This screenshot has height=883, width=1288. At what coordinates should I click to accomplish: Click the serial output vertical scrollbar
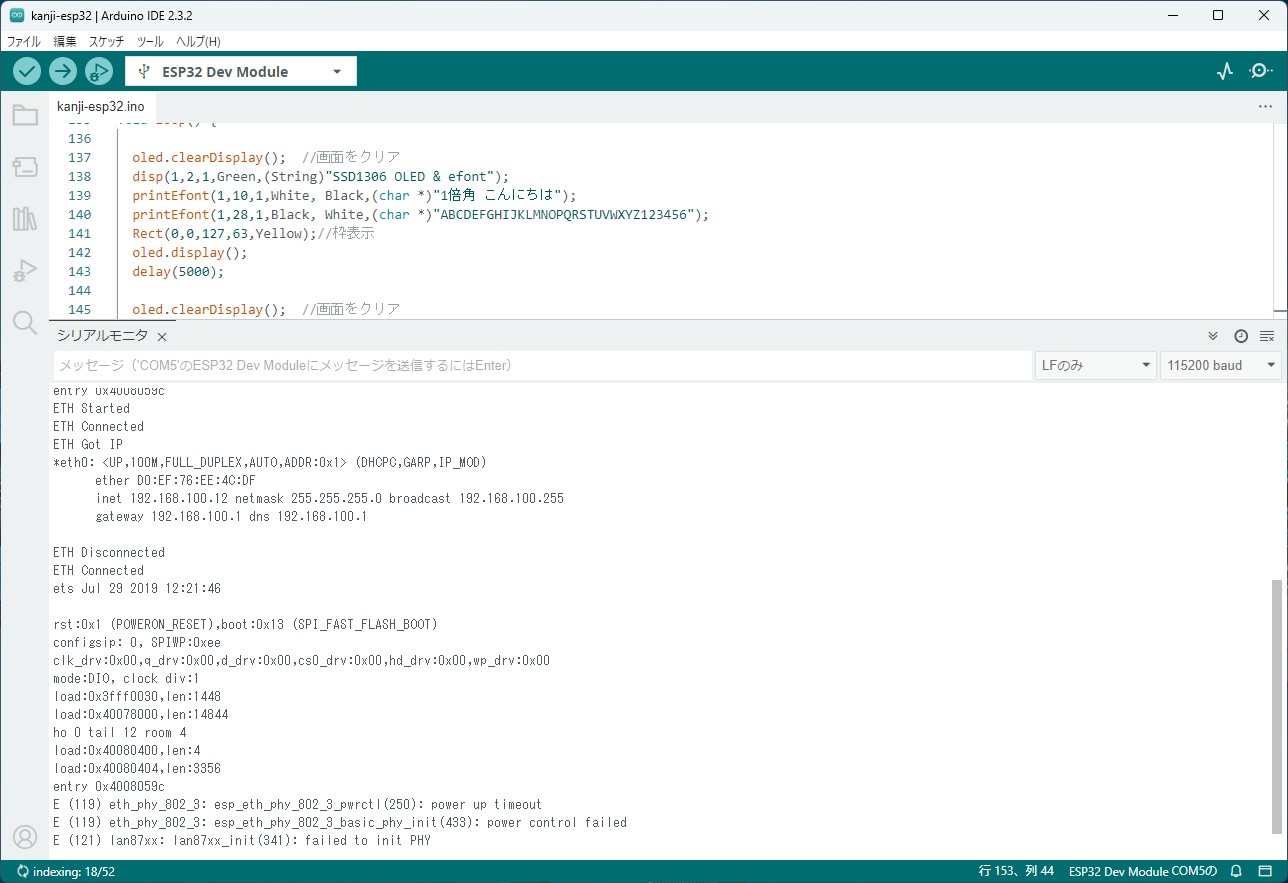(x=1276, y=705)
